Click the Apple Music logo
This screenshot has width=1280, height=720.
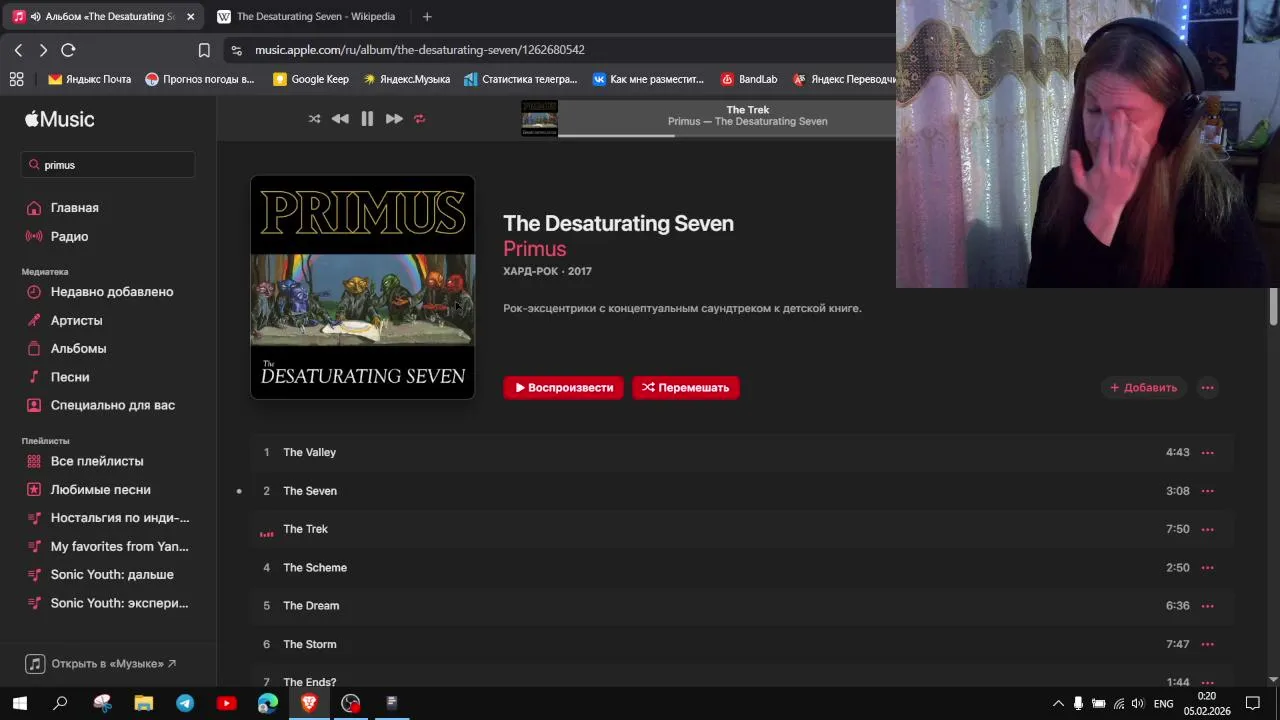[60, 119]
